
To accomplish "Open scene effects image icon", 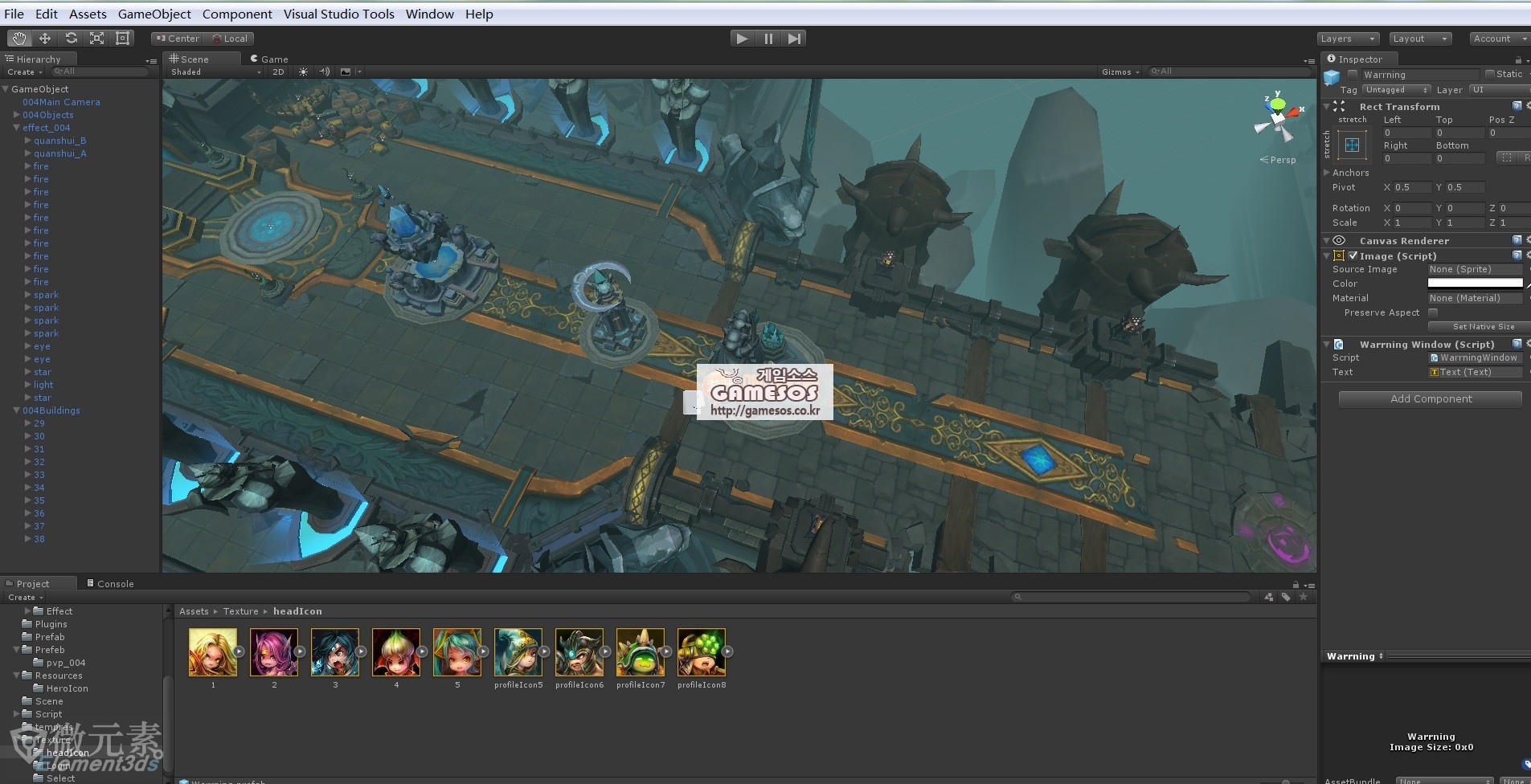I will pos(346,71).
